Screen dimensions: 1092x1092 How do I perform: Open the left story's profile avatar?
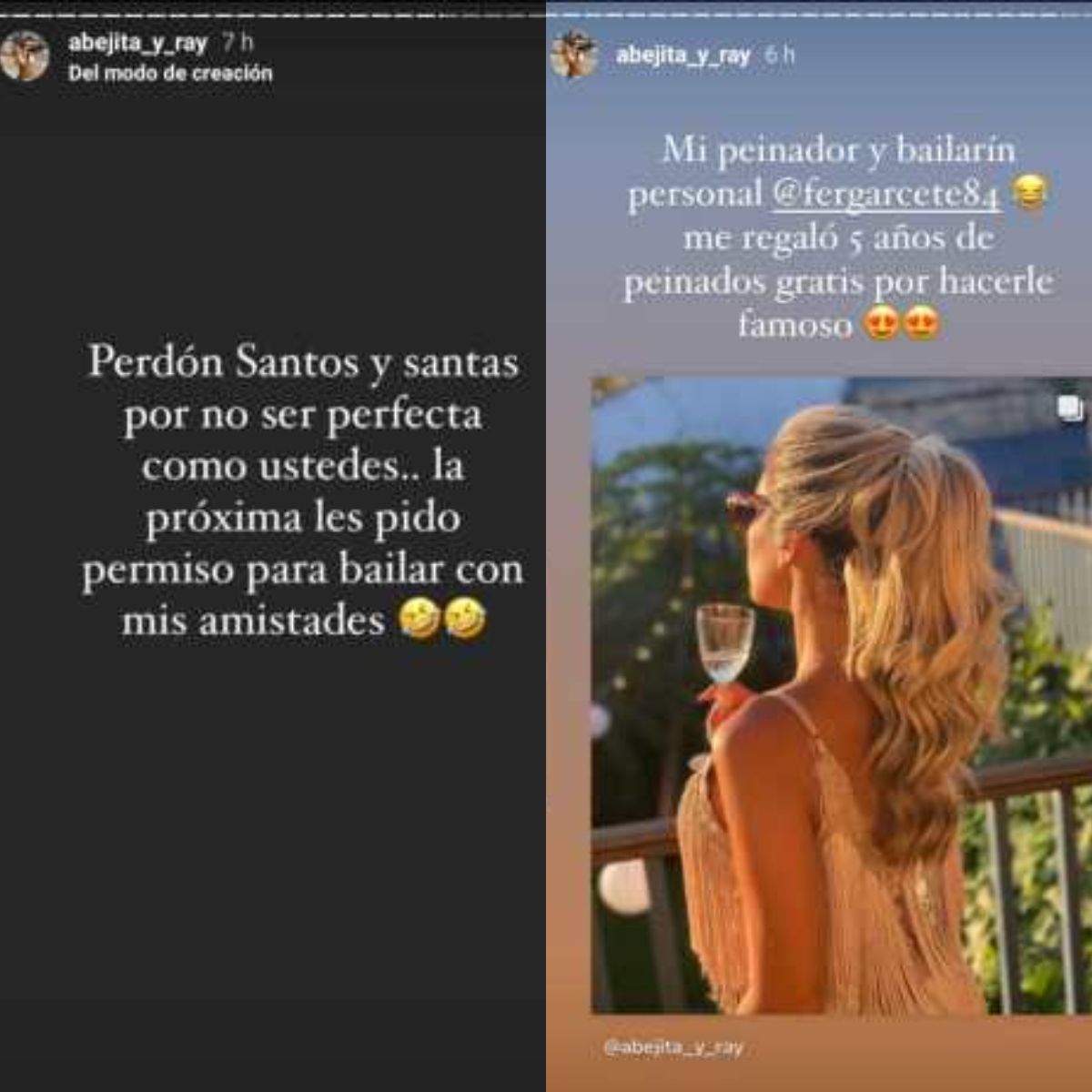(25, 56)
